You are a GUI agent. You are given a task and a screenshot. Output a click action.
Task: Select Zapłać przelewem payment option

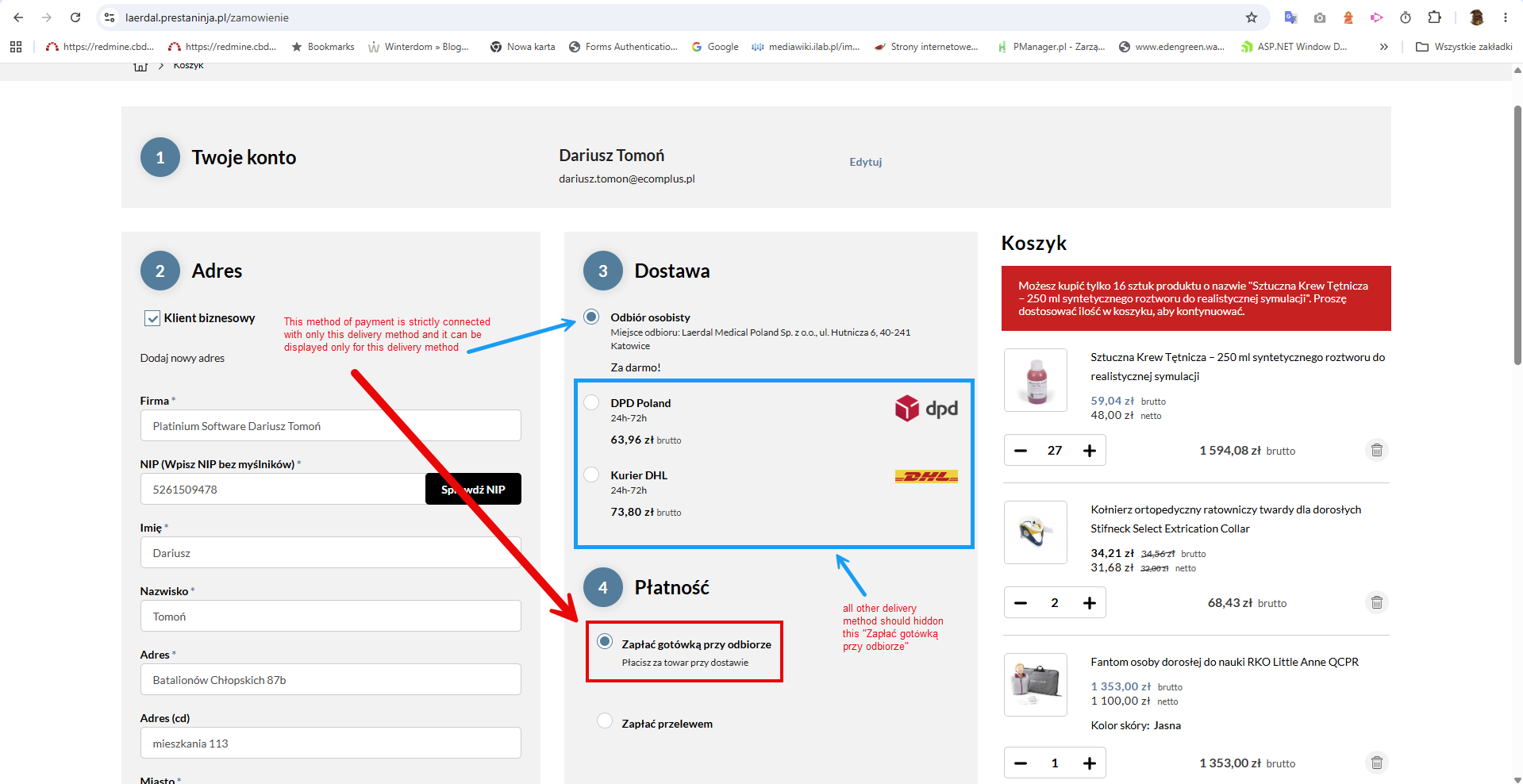click(605, 721)
